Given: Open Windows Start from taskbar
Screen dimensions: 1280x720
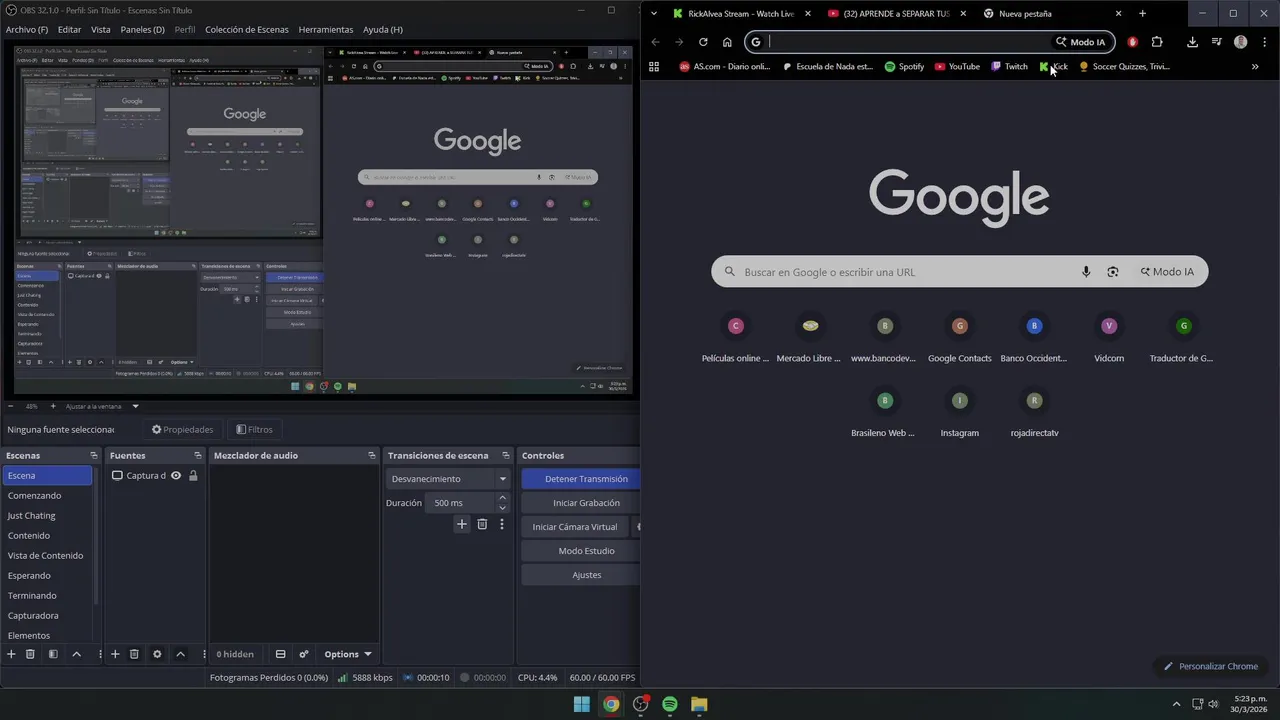Looking at the screenshot, I should [581, 704].
